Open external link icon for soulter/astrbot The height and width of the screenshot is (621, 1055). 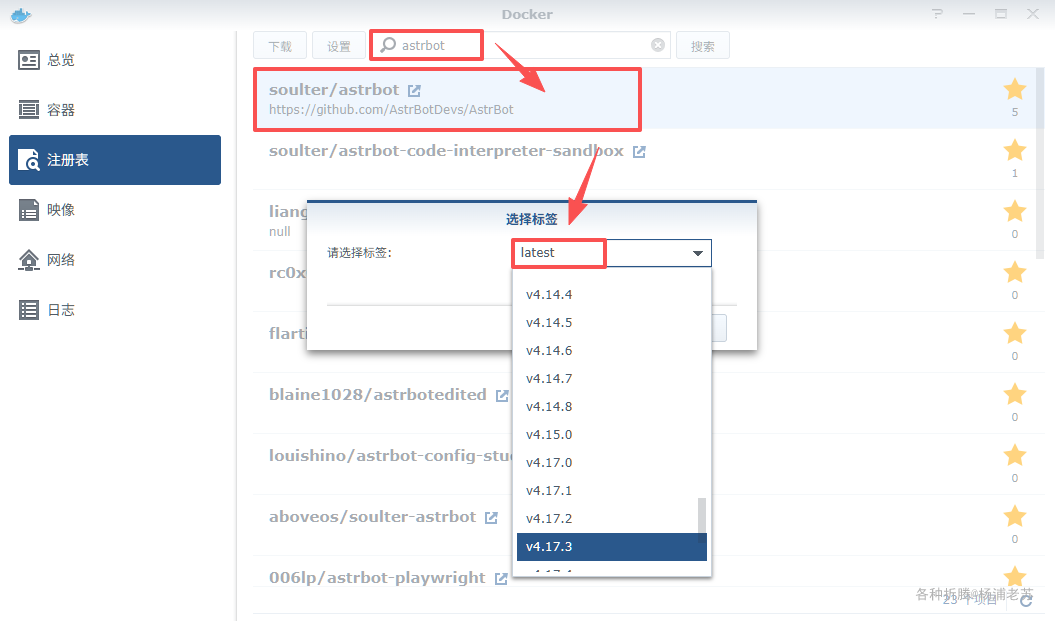[x=414, y=90]
